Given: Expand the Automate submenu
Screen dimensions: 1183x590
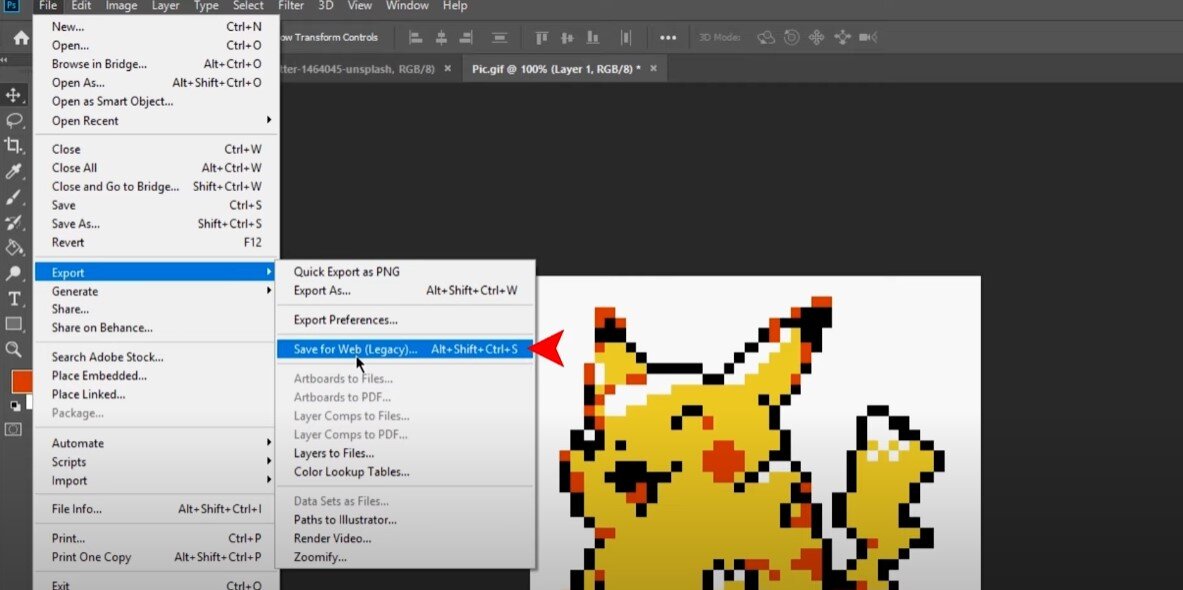Looking at the screenshot, I should tap(78, 443).
